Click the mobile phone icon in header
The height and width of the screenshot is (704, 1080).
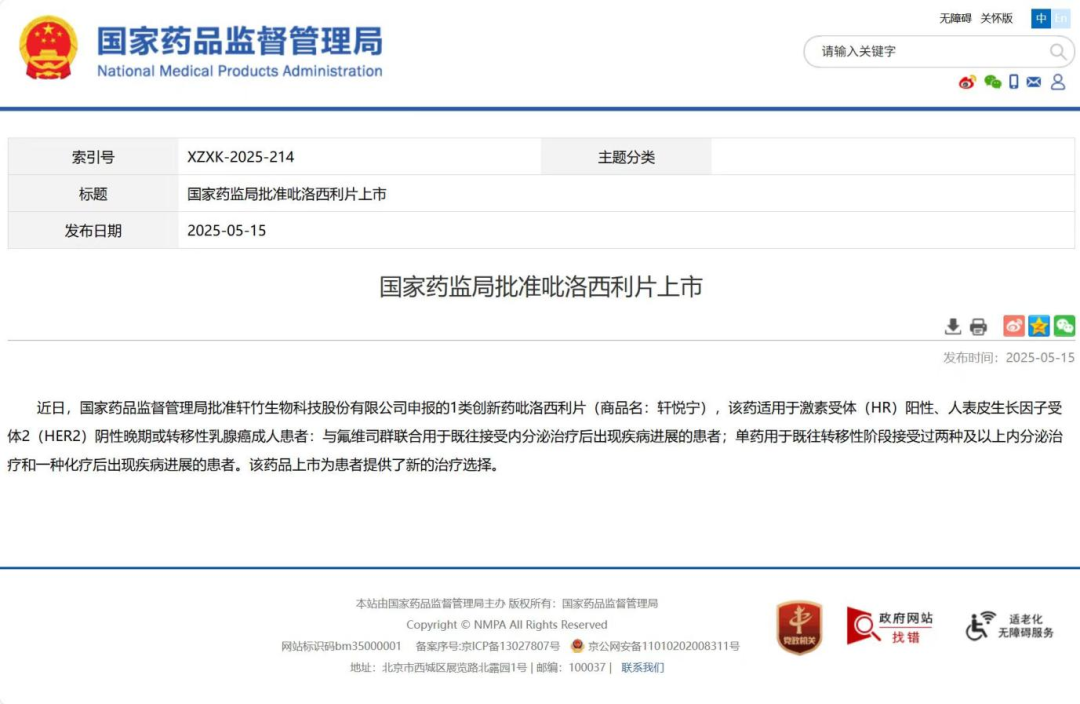1014,82
